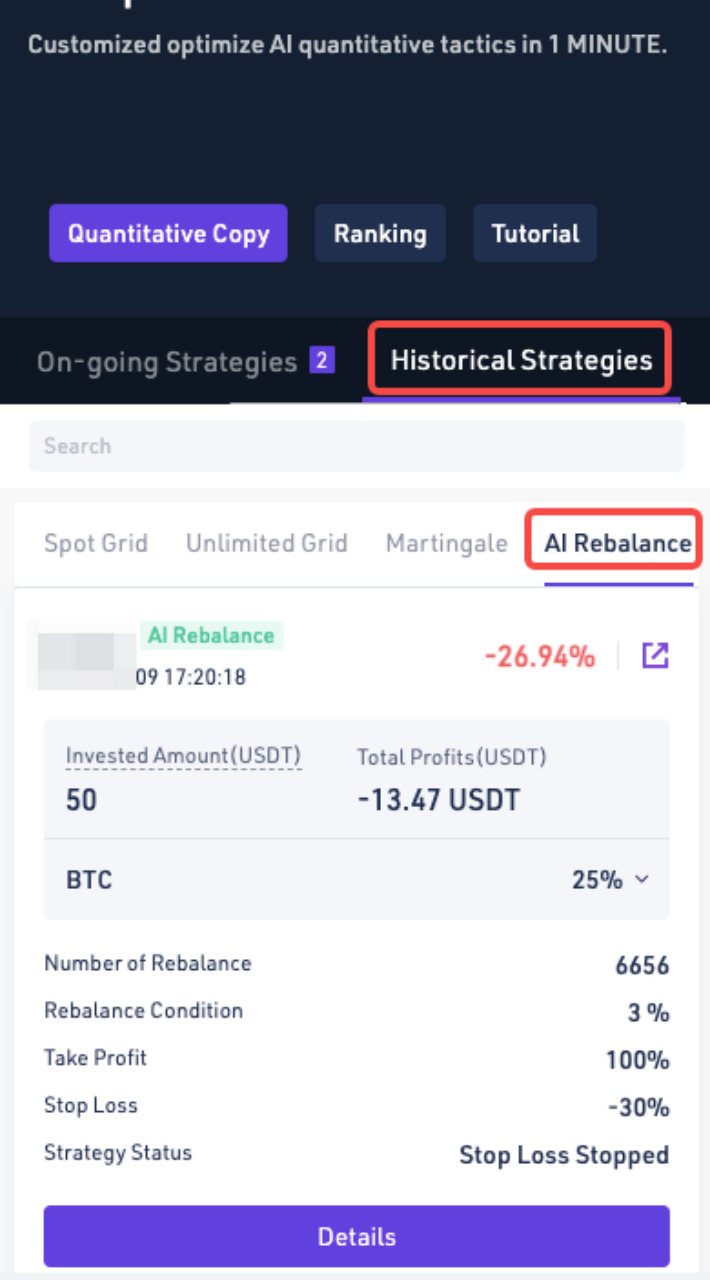
Task: Focus the Search input field
Action: tap(356, 446)
